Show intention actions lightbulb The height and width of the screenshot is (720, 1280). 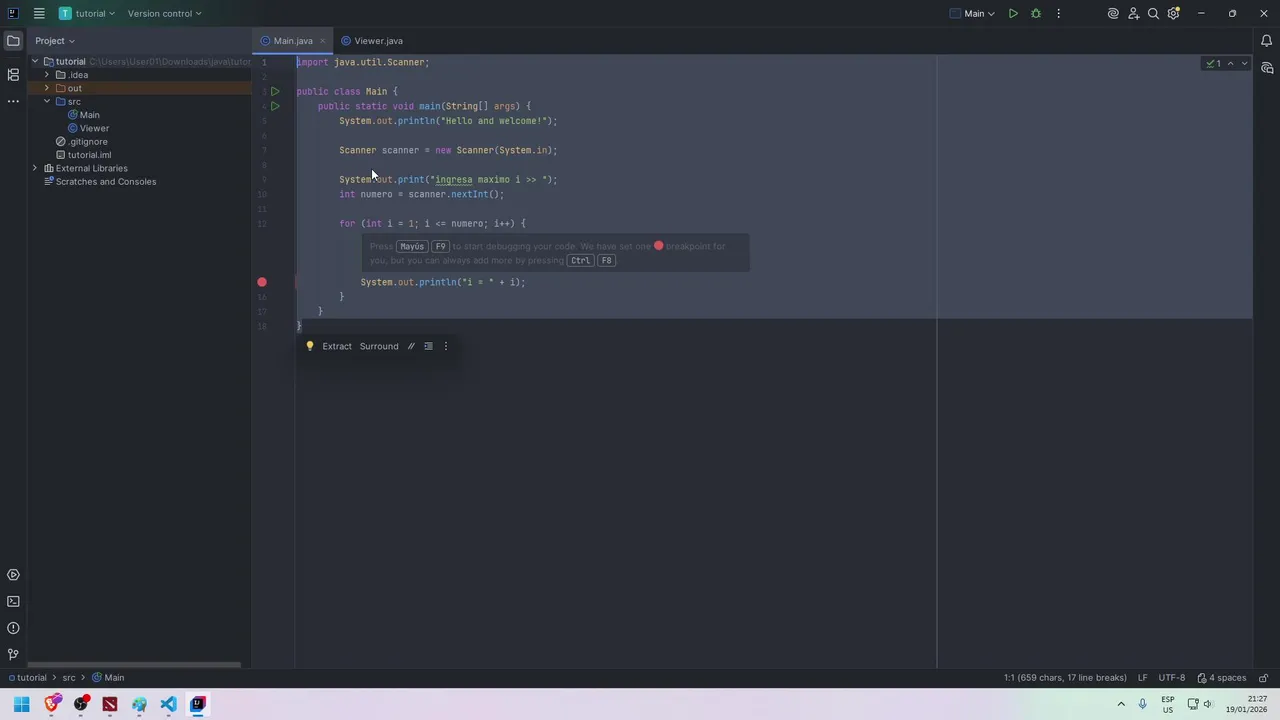tap(310, 346)
